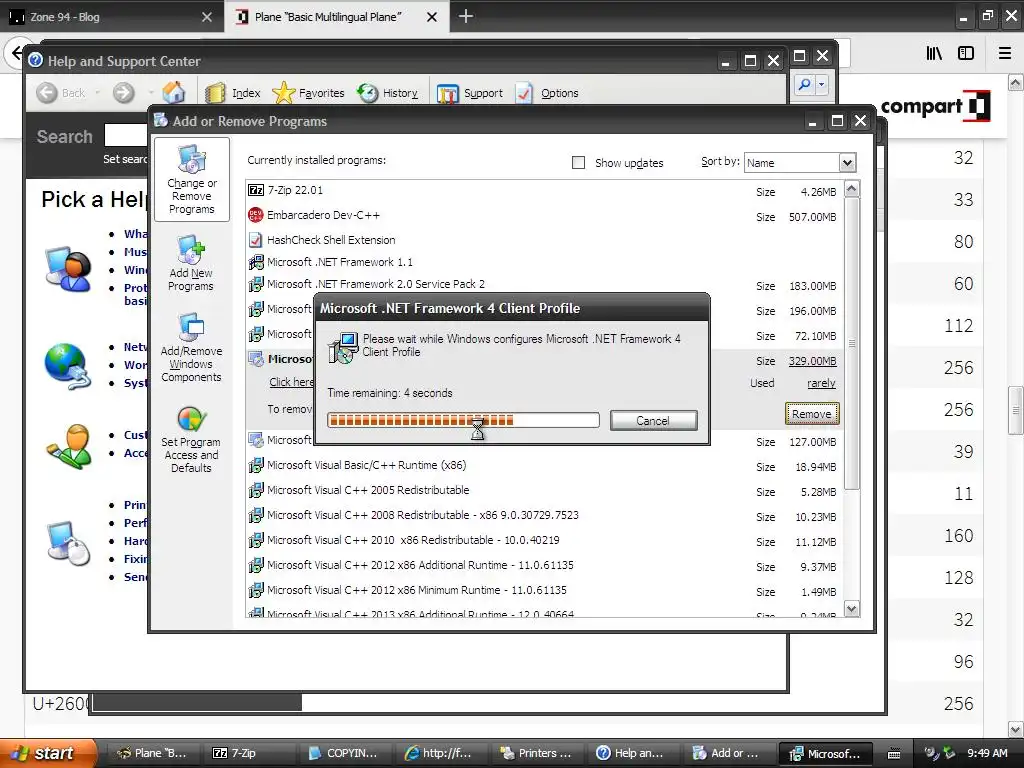
Task: Open Index in Help and Support toolbar
Action: pos(233,93)
